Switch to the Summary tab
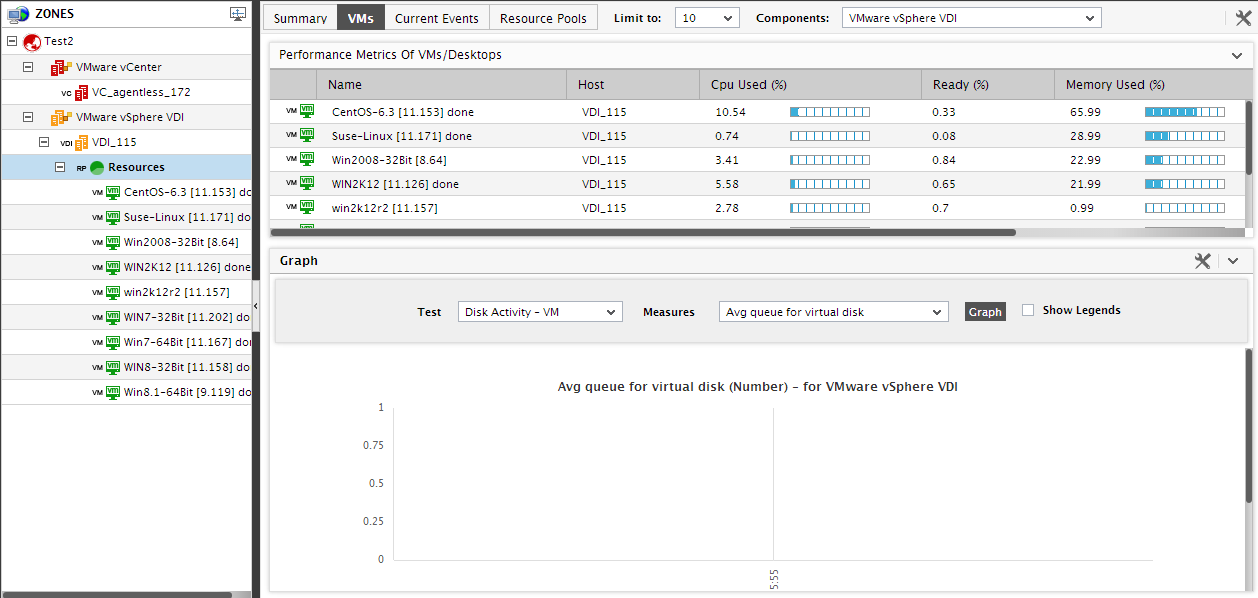The height and width of the screenshot is (598, 1258). tap(300, 18)
